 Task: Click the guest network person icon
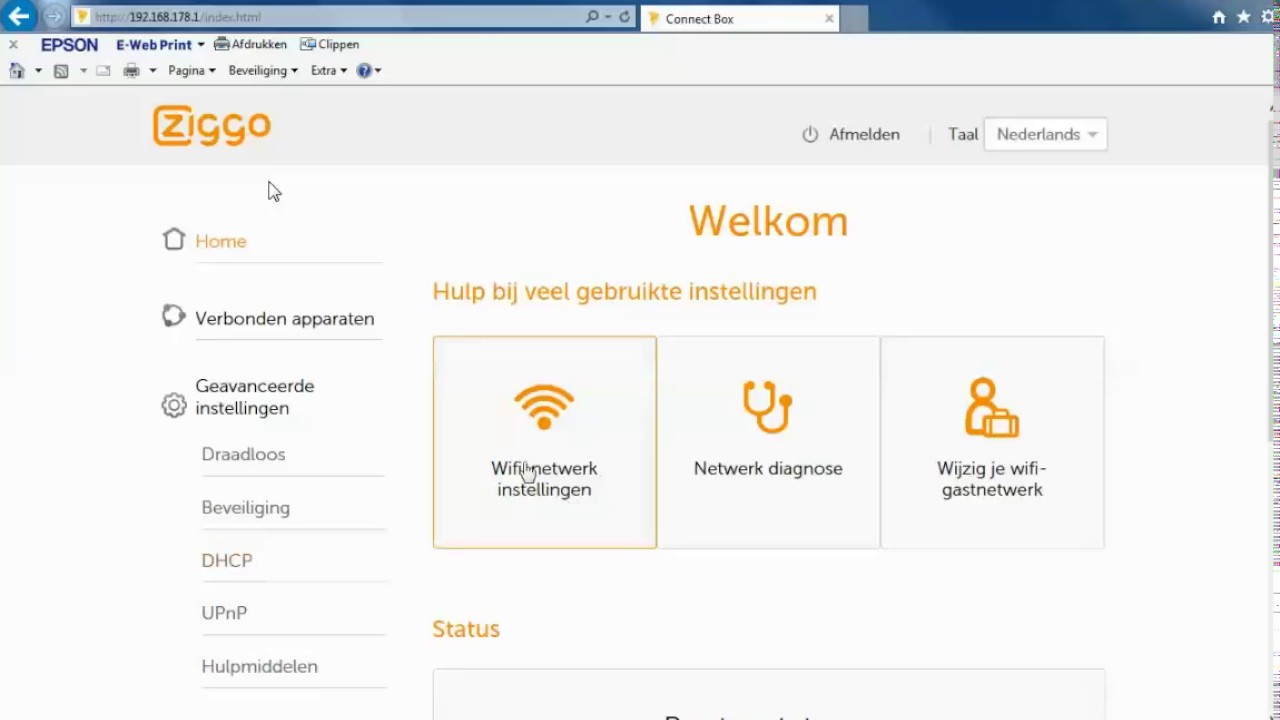click(x=992, y=407)
